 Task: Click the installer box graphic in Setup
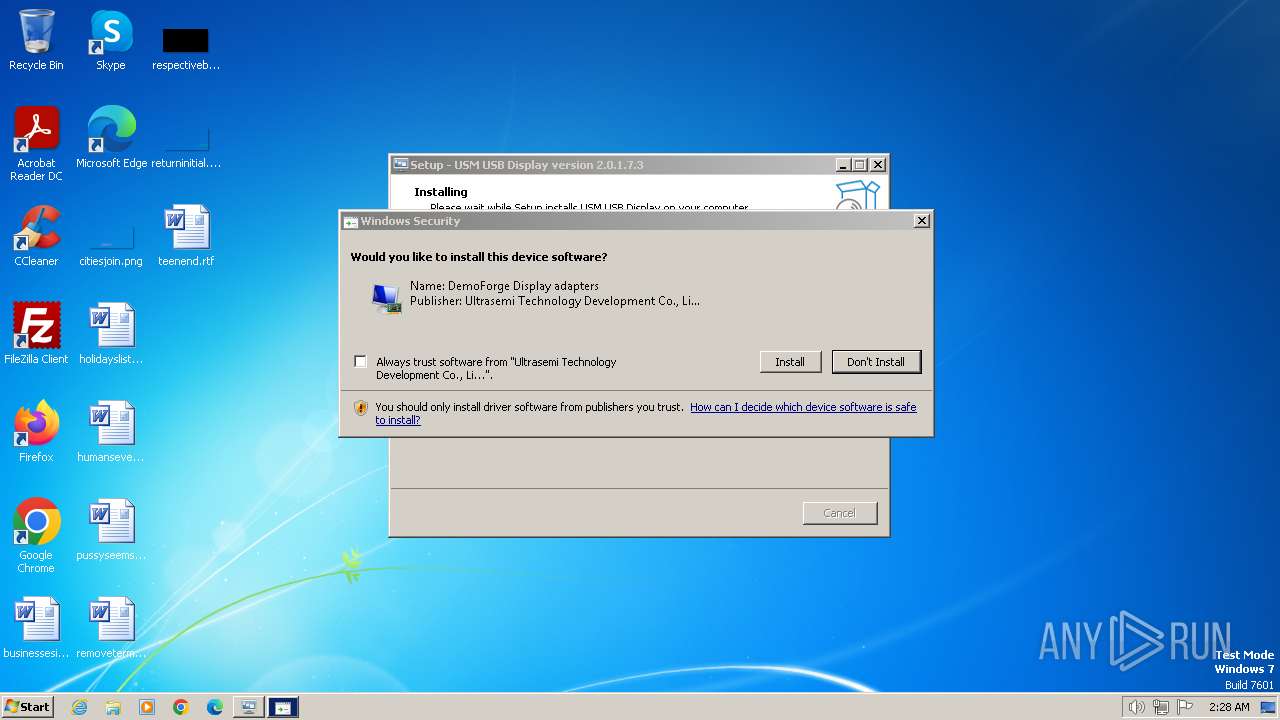tap(857, 195)
